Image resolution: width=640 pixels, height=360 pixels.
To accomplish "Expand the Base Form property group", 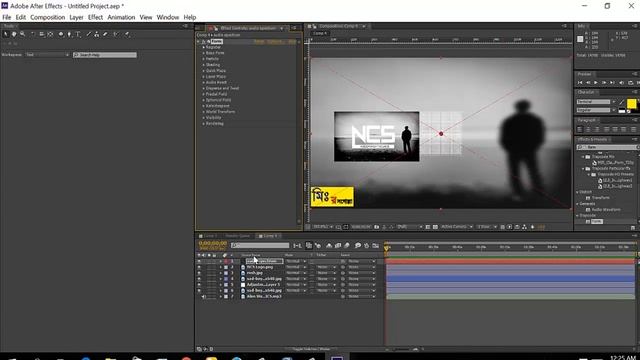I will [204, 53].
